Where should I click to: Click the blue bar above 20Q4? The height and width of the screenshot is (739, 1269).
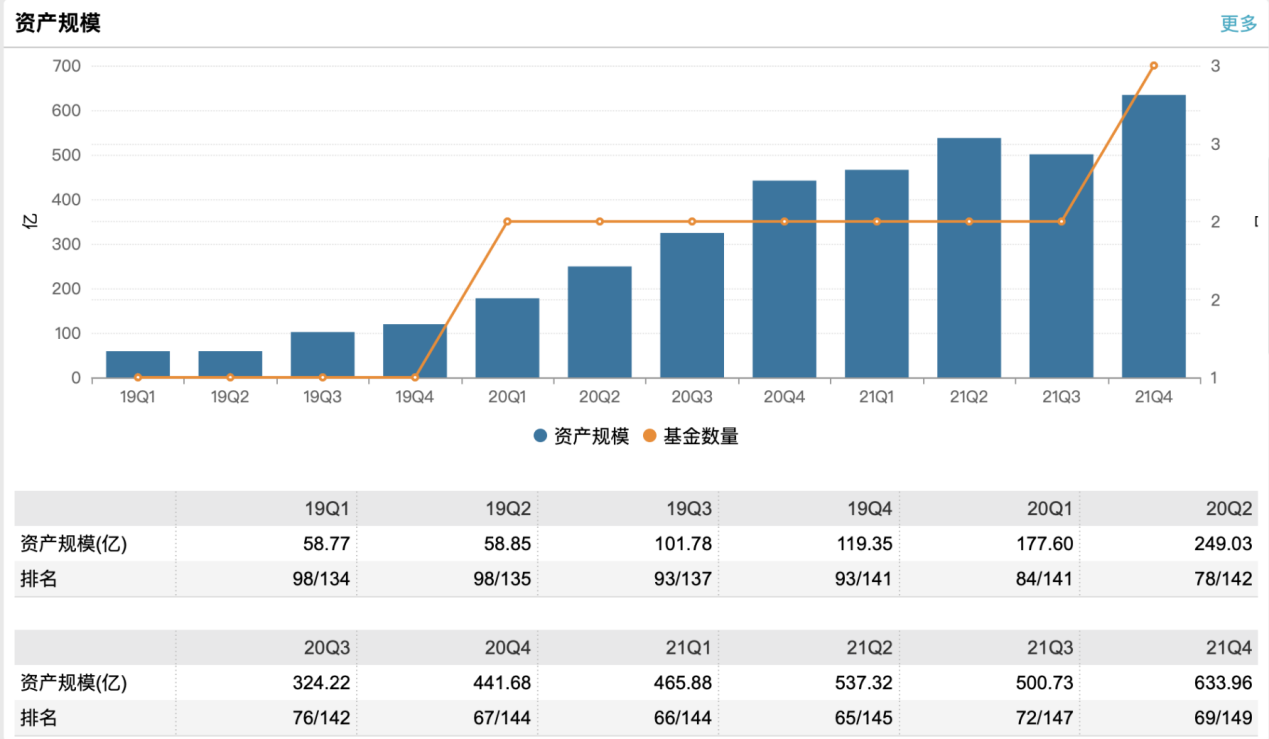[x=784, y=279]
